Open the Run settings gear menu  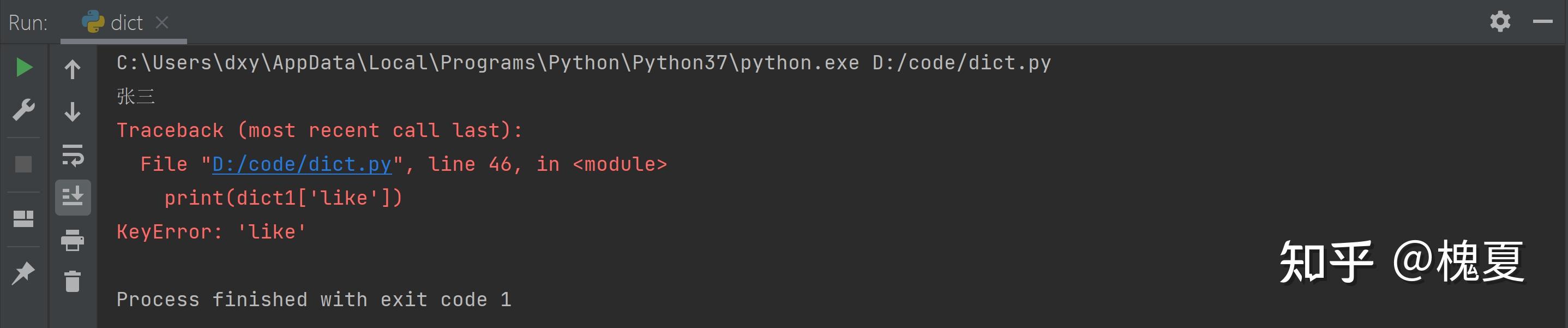tap(1500, 21)
